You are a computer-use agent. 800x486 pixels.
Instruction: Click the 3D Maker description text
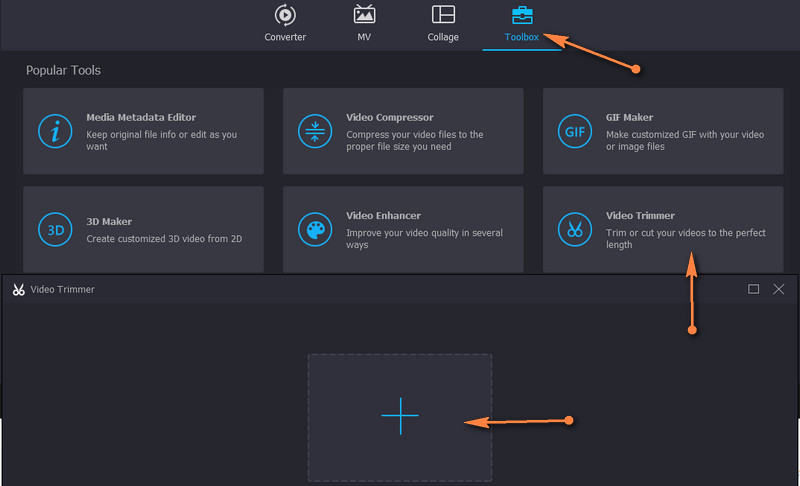pos(164,239)
